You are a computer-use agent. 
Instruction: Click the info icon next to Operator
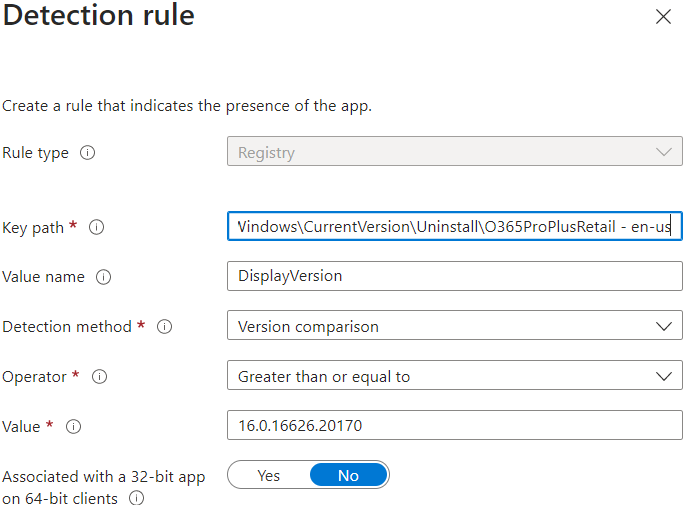[x=99, y=377]
